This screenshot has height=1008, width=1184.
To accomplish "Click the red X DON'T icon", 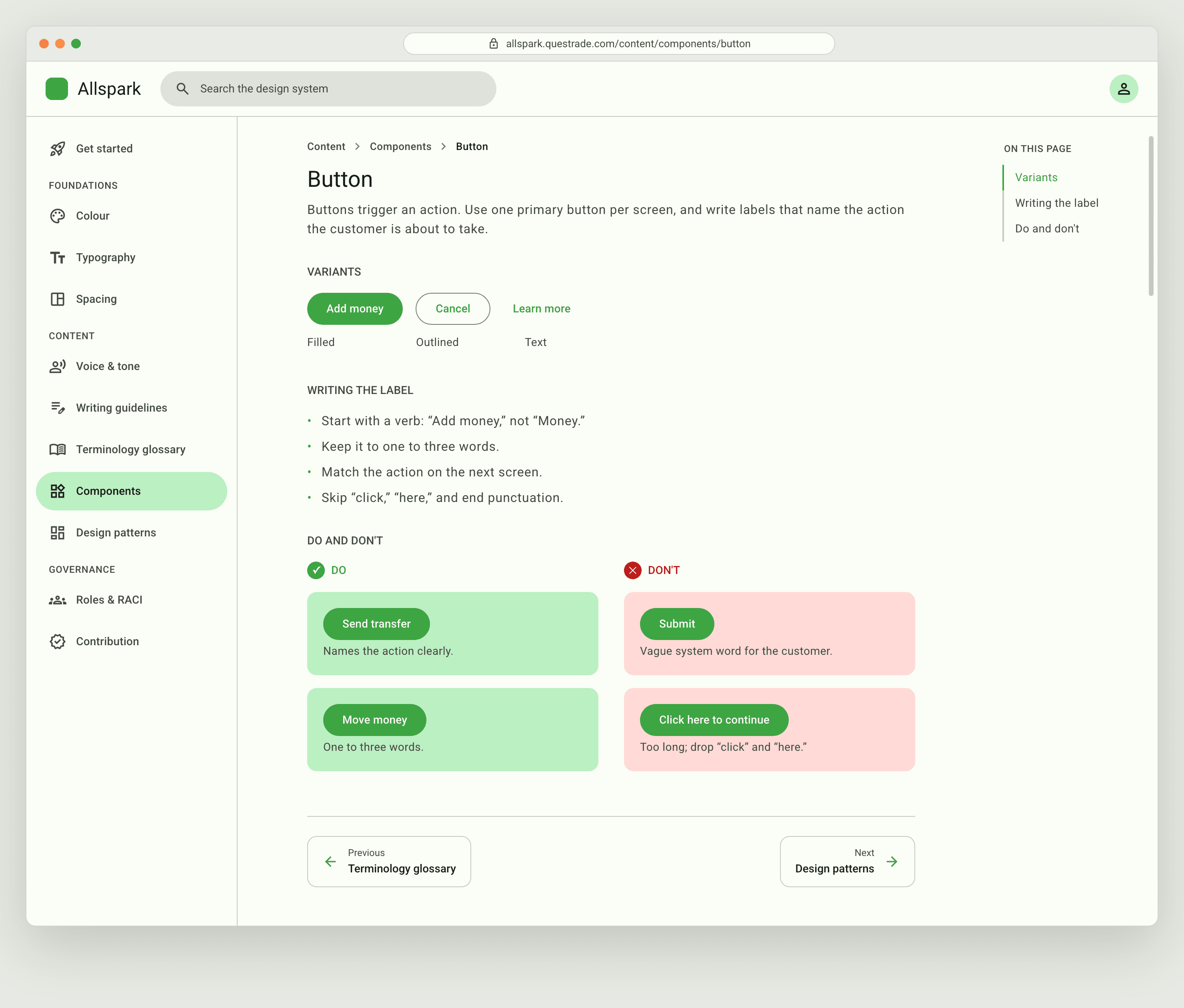I will click(x=632, y=570).
